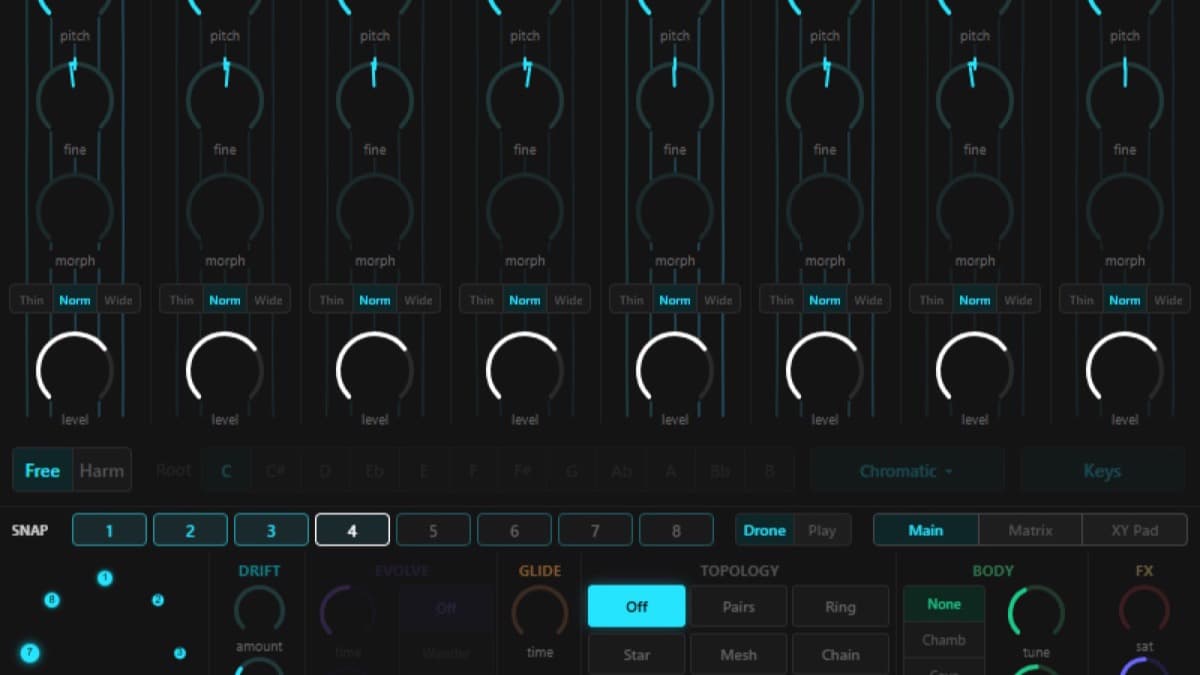Open the Main tab
1200x675 pixels.
click(925, 530)
